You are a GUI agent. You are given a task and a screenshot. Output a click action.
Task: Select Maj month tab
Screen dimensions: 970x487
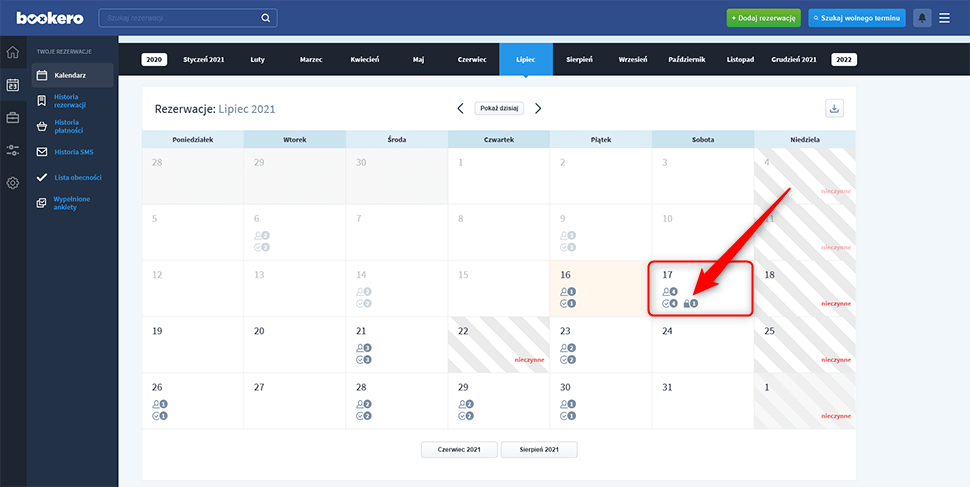419,60
